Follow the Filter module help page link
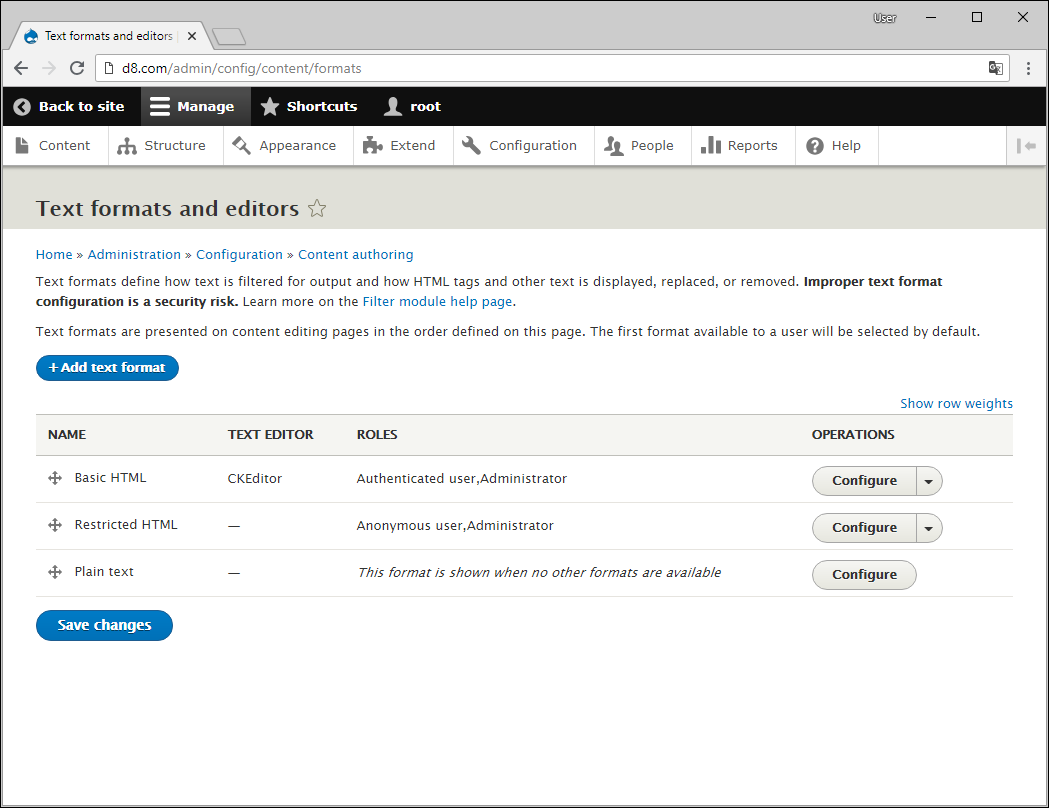Screen dimensions: 1049x808 [x=437, y=301]
